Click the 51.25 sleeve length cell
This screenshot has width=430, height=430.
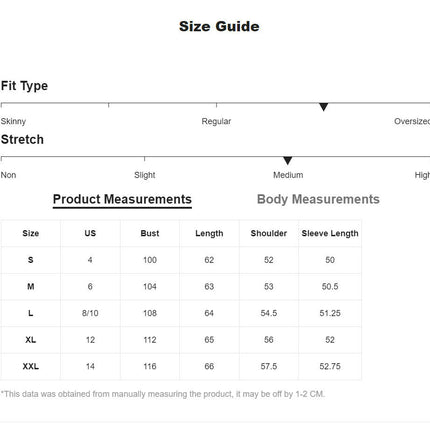click(330, 313)
